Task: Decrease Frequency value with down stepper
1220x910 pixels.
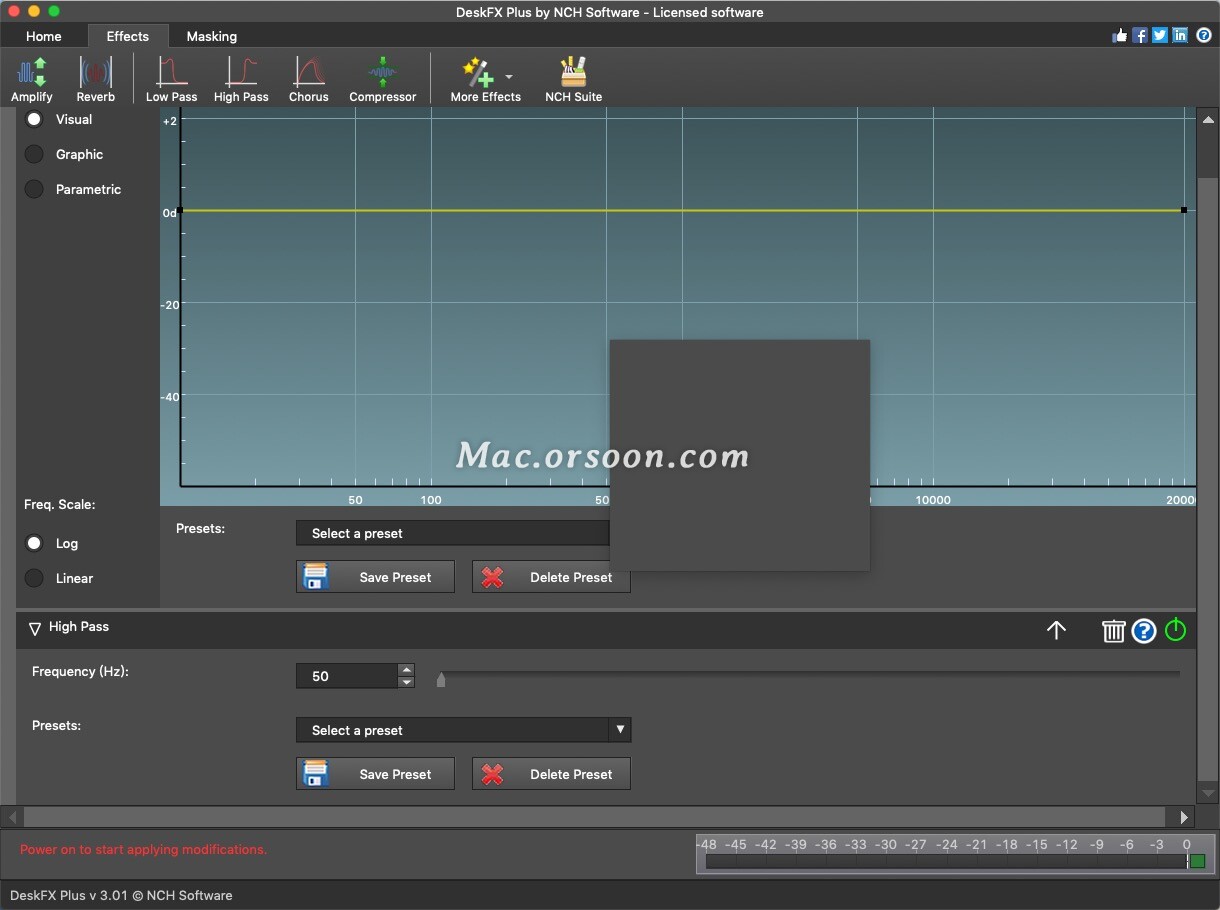Action: tap(406, 682)
